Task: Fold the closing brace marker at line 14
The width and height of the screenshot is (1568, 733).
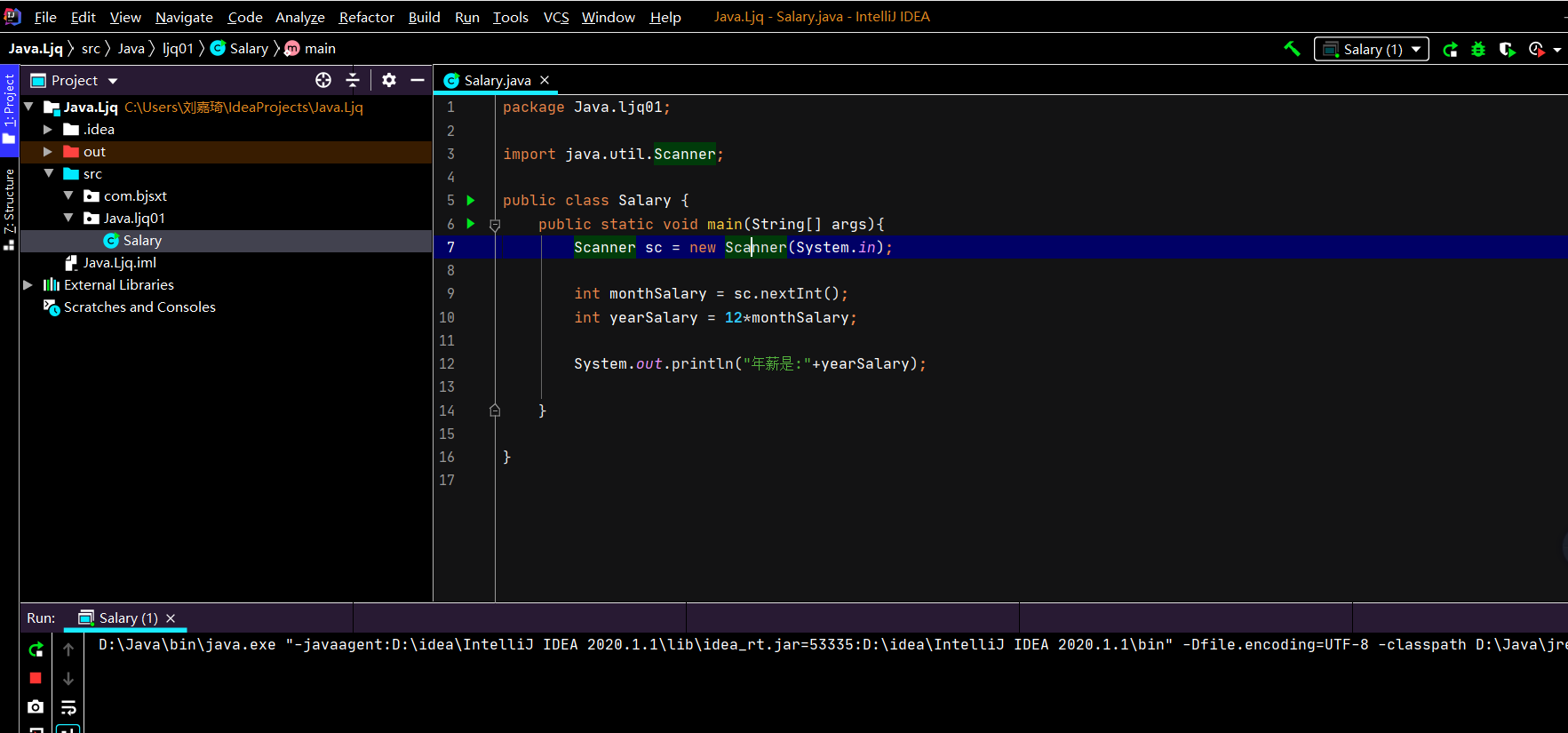Action: pyautogui.click(x=495, y=410)
